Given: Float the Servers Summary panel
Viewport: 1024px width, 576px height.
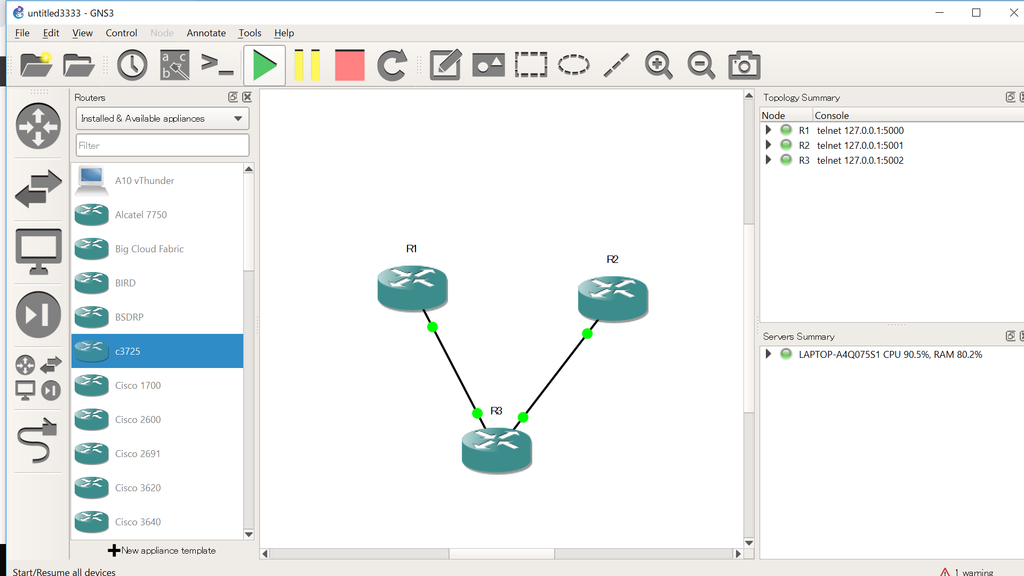Looking at the screenshot, I should tap(1010, 336).
